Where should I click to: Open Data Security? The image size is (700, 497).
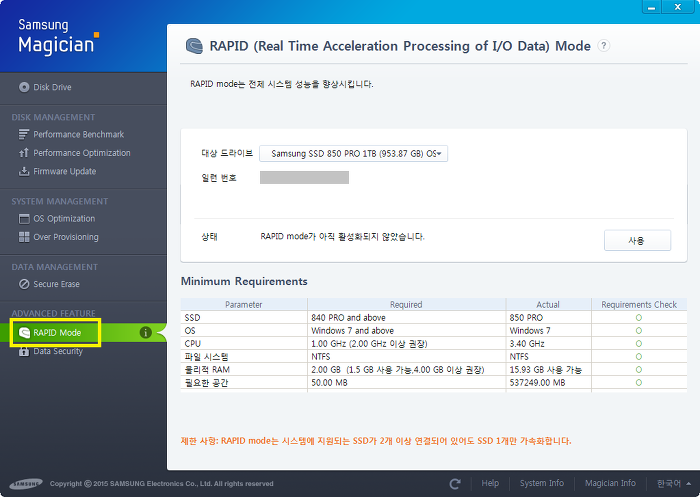58,351
